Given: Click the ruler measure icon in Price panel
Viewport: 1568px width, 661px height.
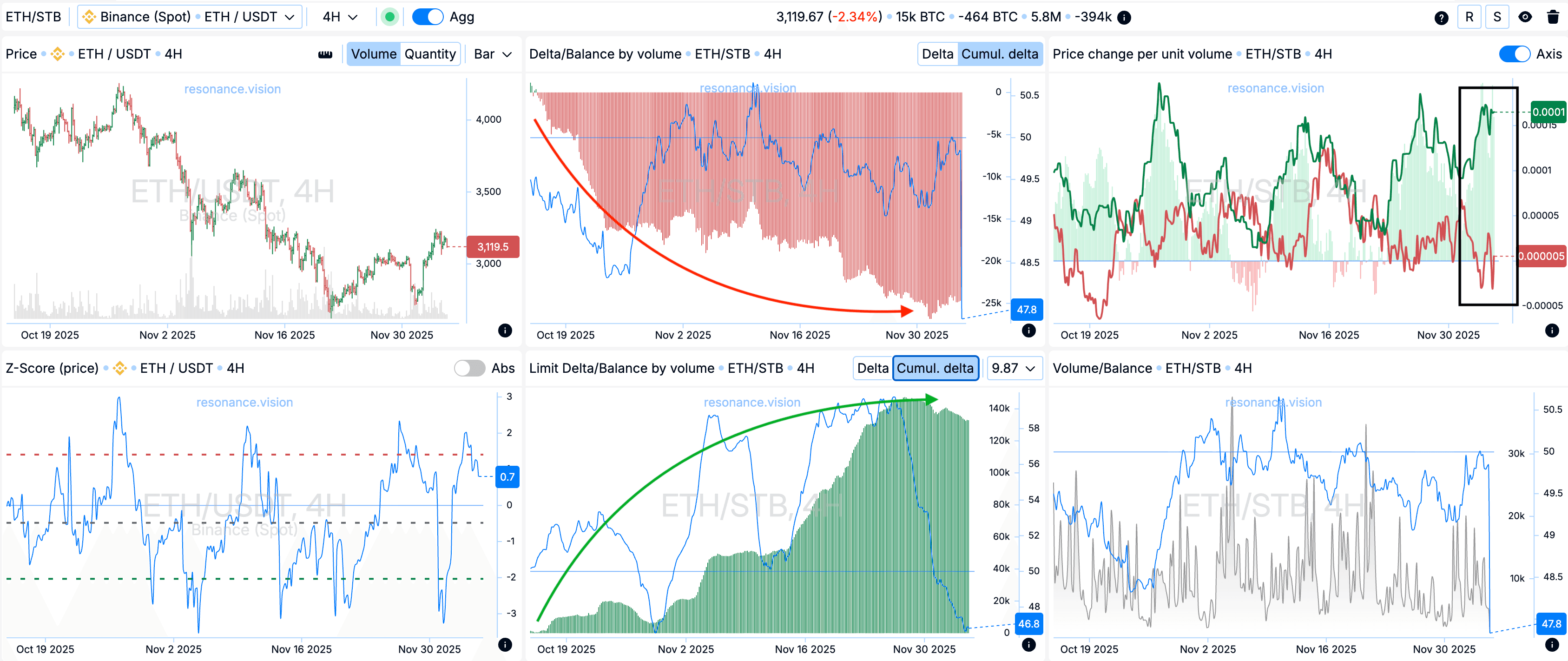Looking at the screenshot, I should (325, 55).
